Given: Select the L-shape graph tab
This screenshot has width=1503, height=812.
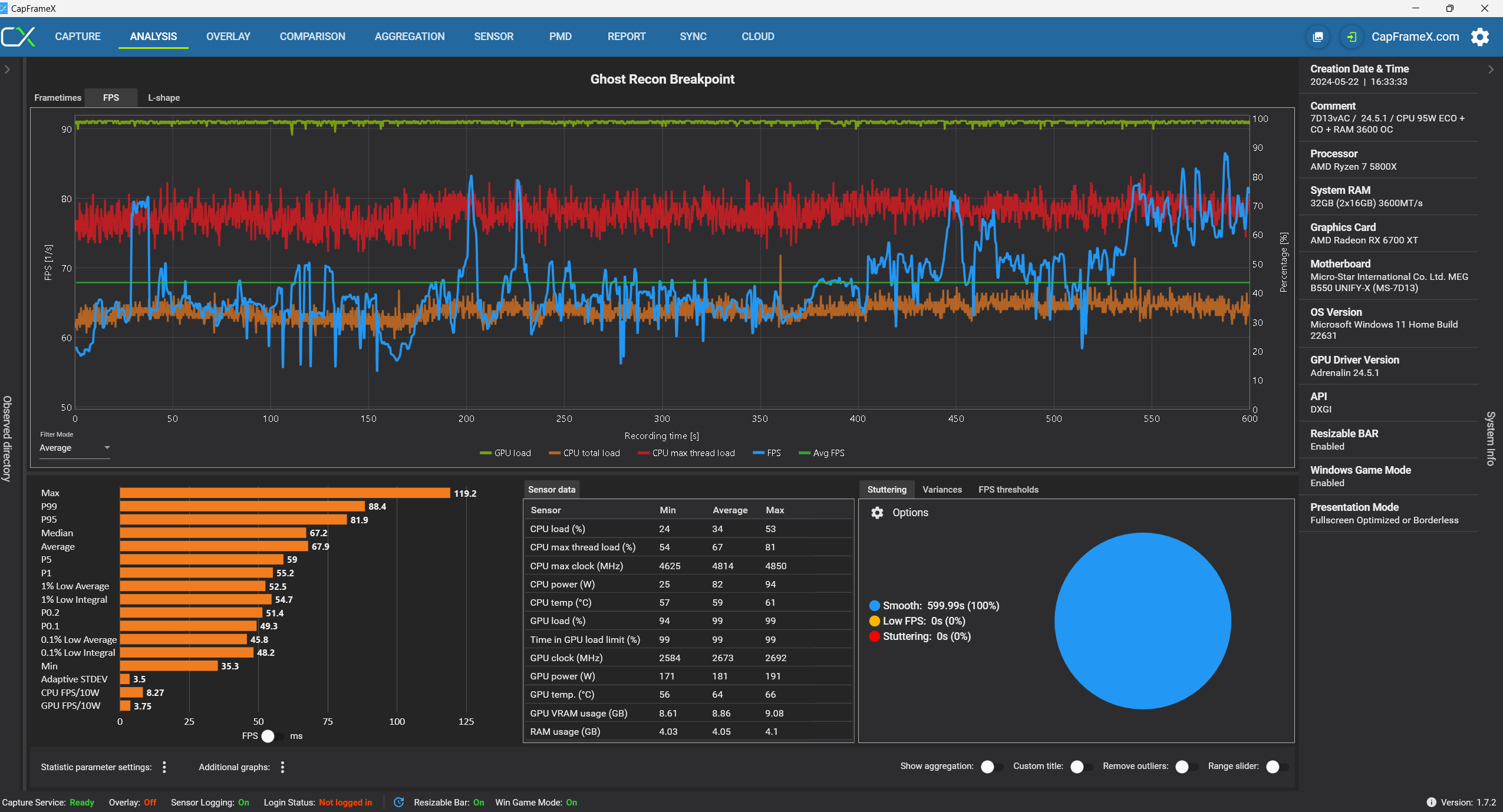Looking at the screenshot, I should click(x=164, y=98).
